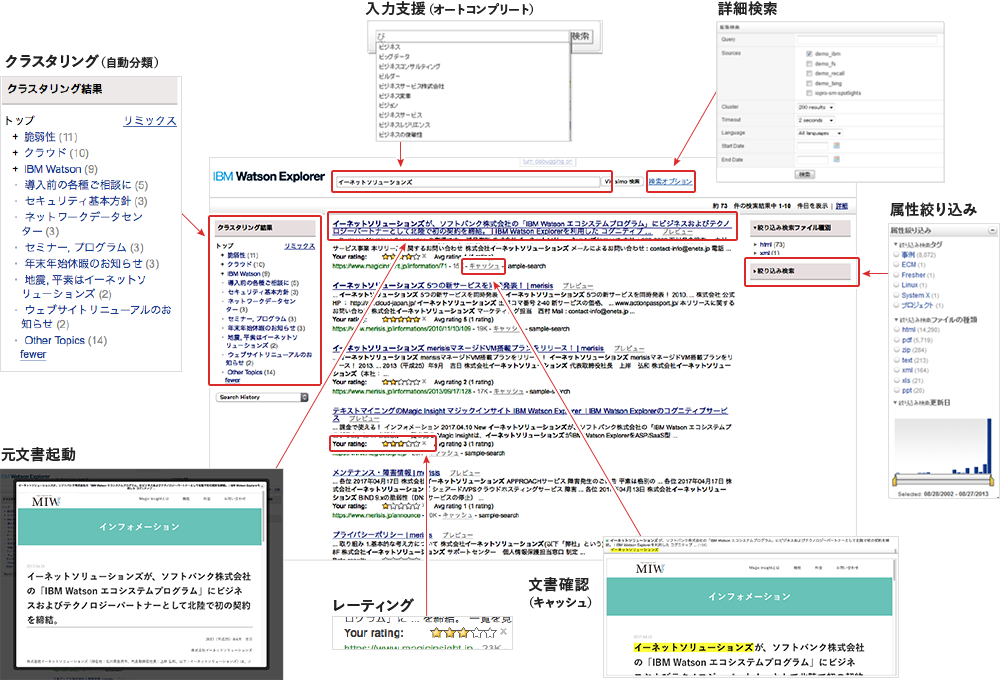Open the Language 'All languages' dropdown

coord(820,133)
